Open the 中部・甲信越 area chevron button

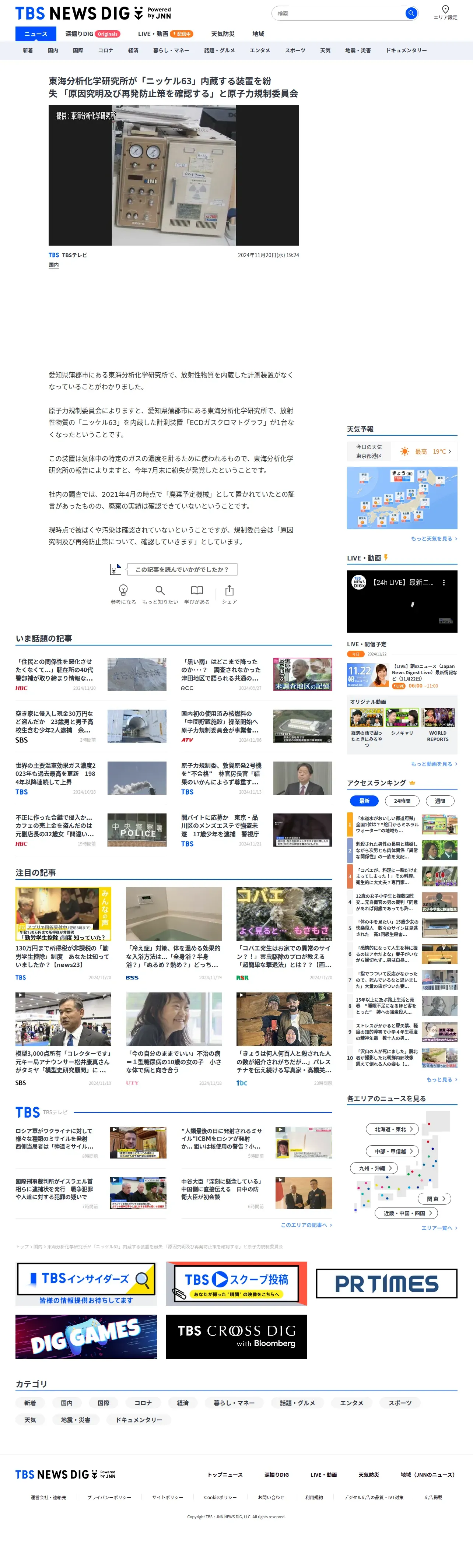click(393, 1151)
